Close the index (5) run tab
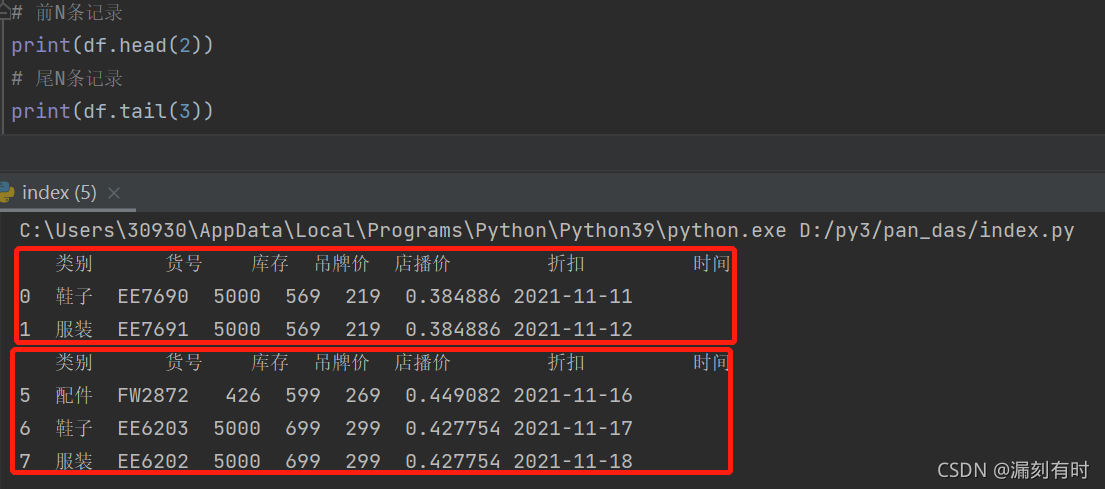Viewport: 1105px width, 489px height. [x=114, y=193]
